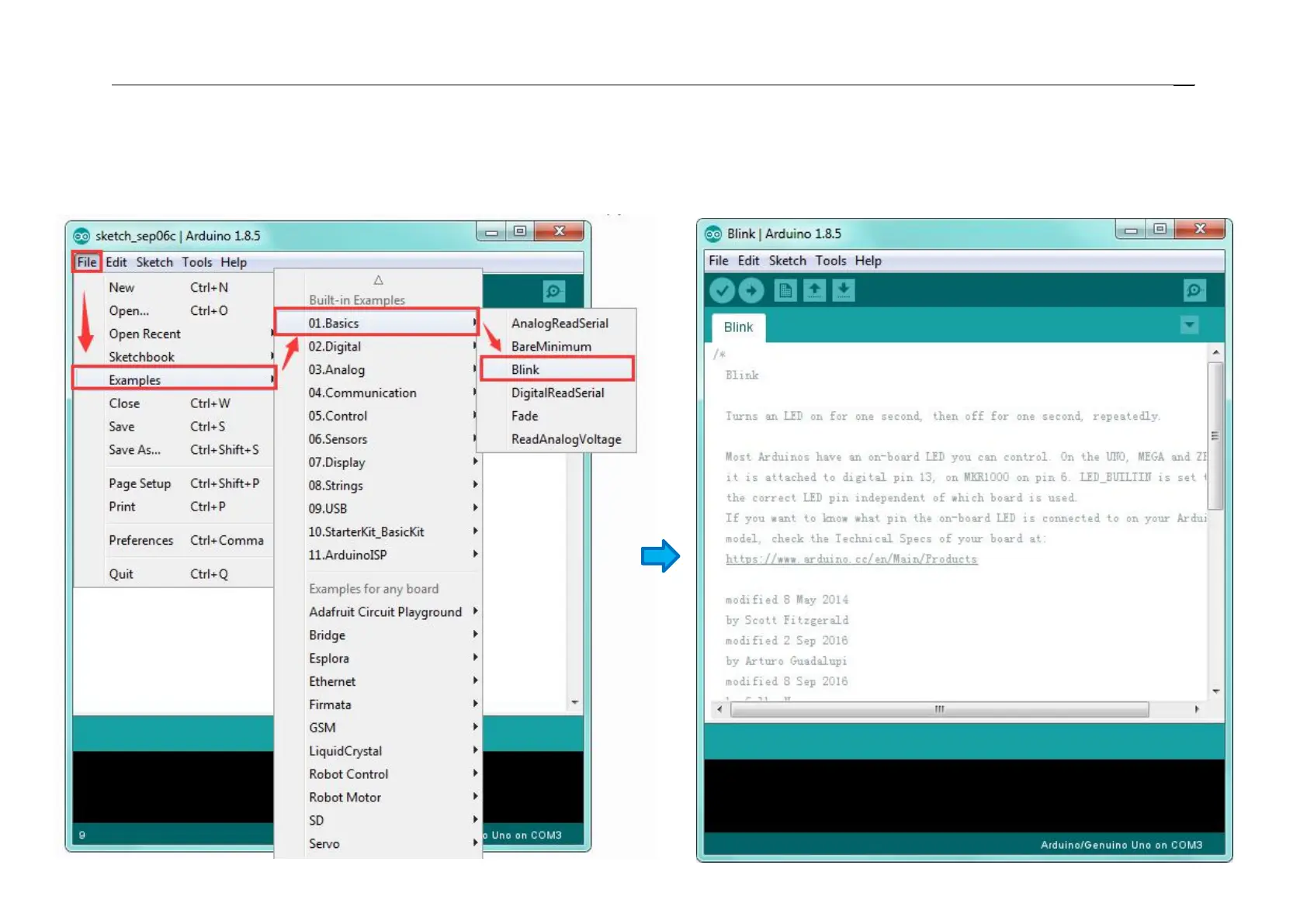This screenshot has height=924, width=1307.
Task: Choose Page Setup menu entry
Action: coord(174,483)
